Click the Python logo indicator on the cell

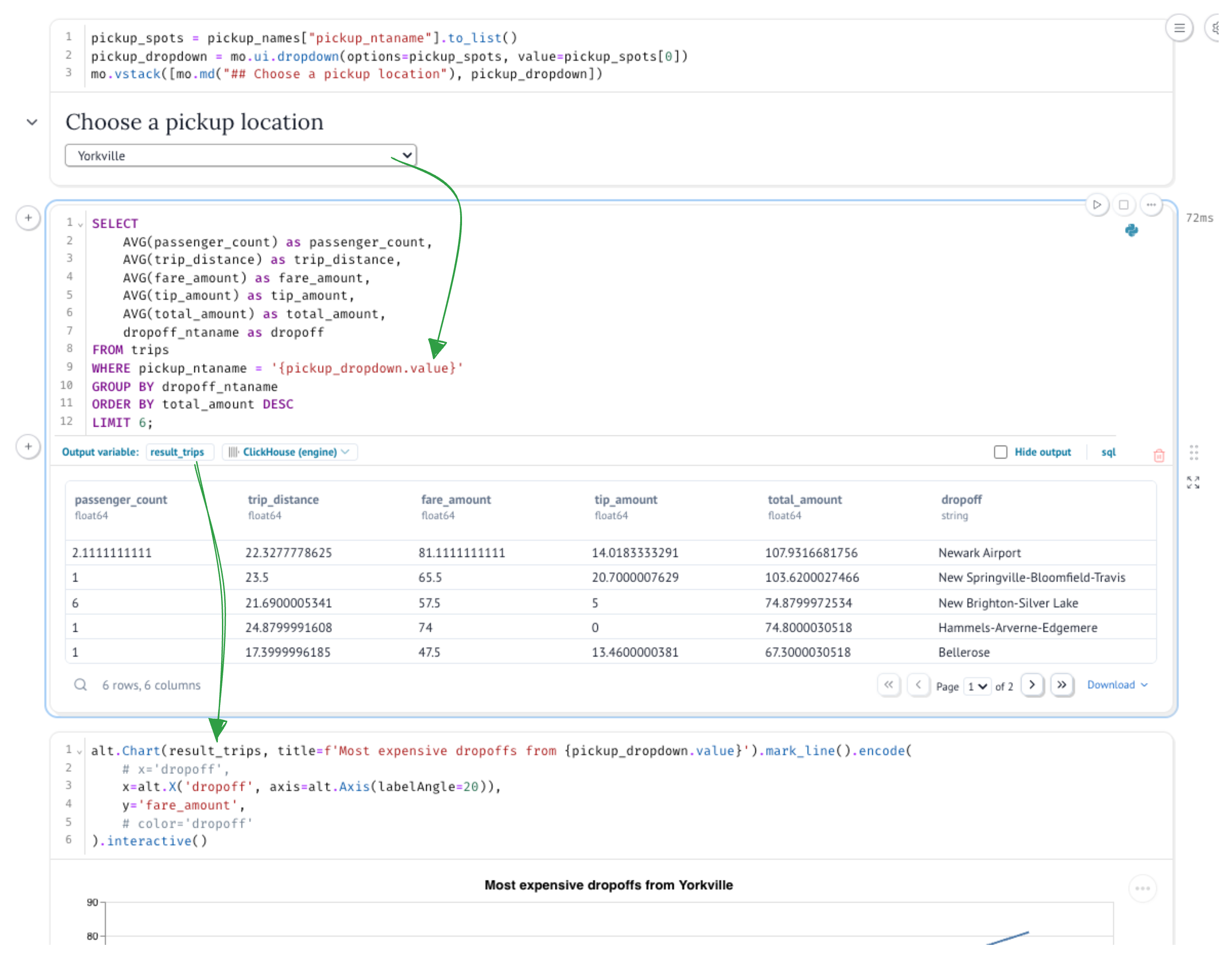1133,231
